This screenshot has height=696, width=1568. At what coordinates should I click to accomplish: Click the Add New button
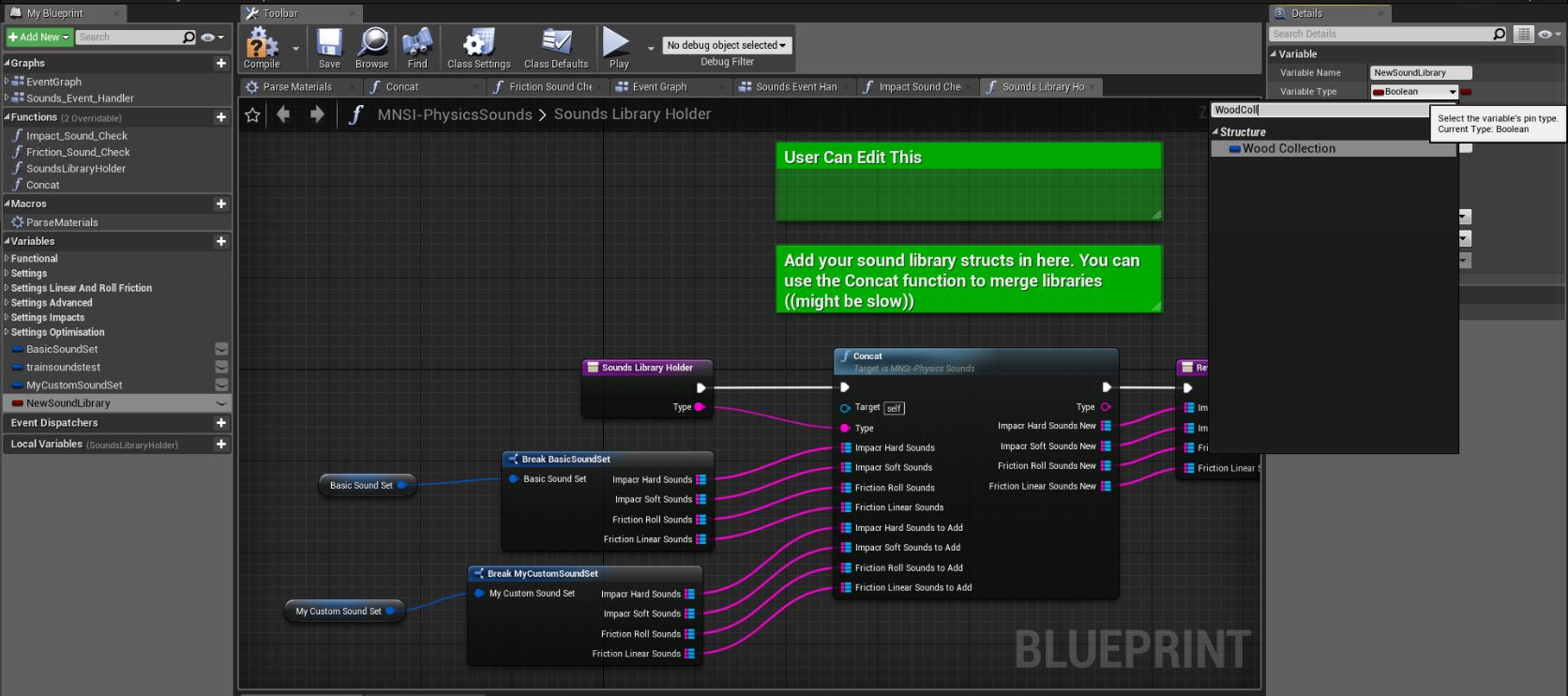point(38,38)
